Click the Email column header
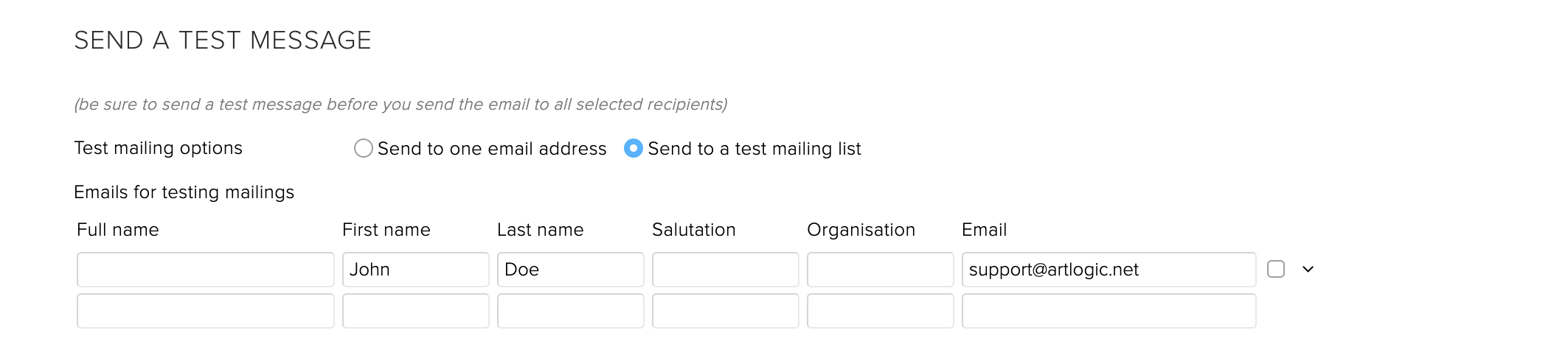1568x361 pixels. click(984, 230)
